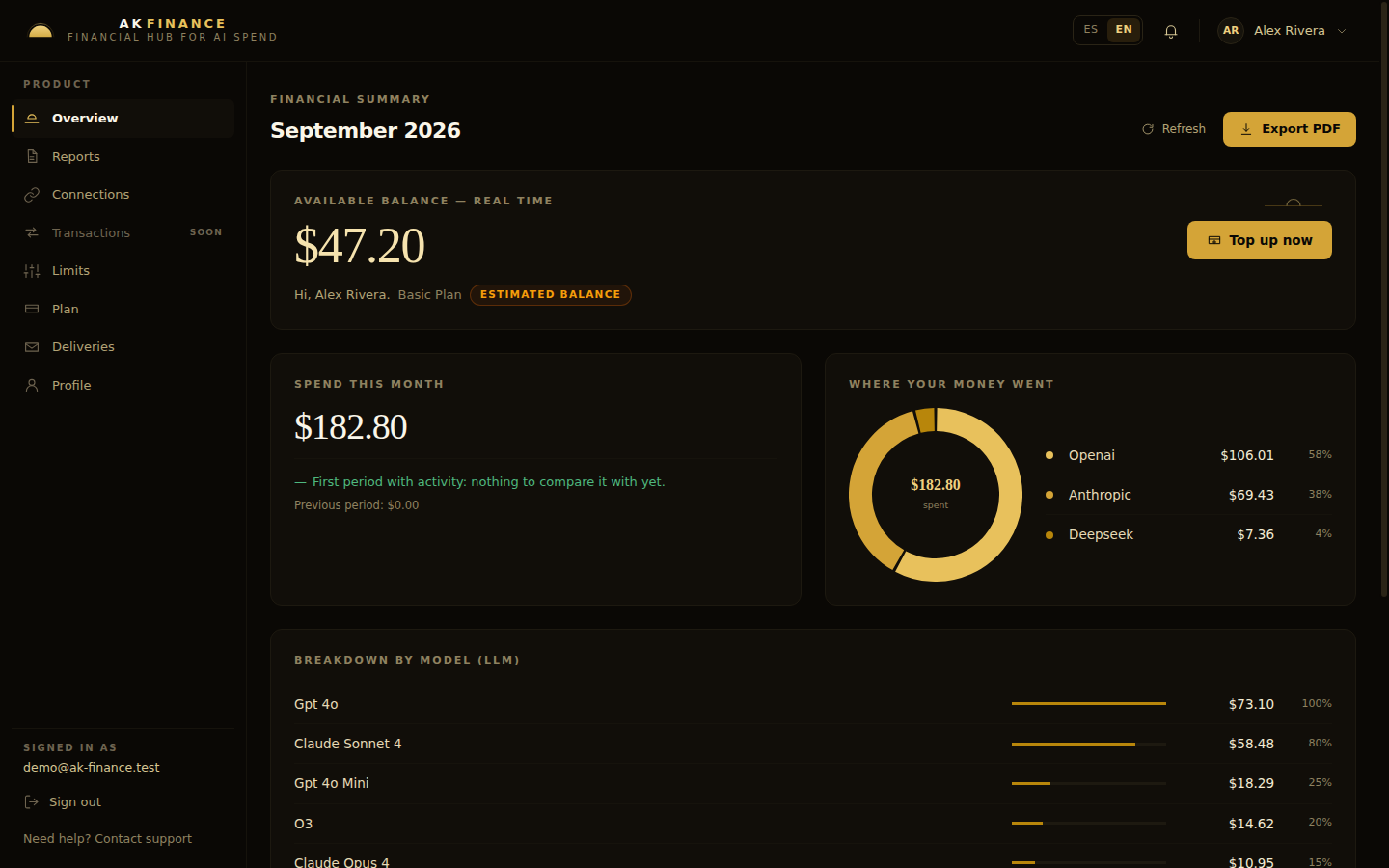Click the spend donut chart

coord(936,495)
